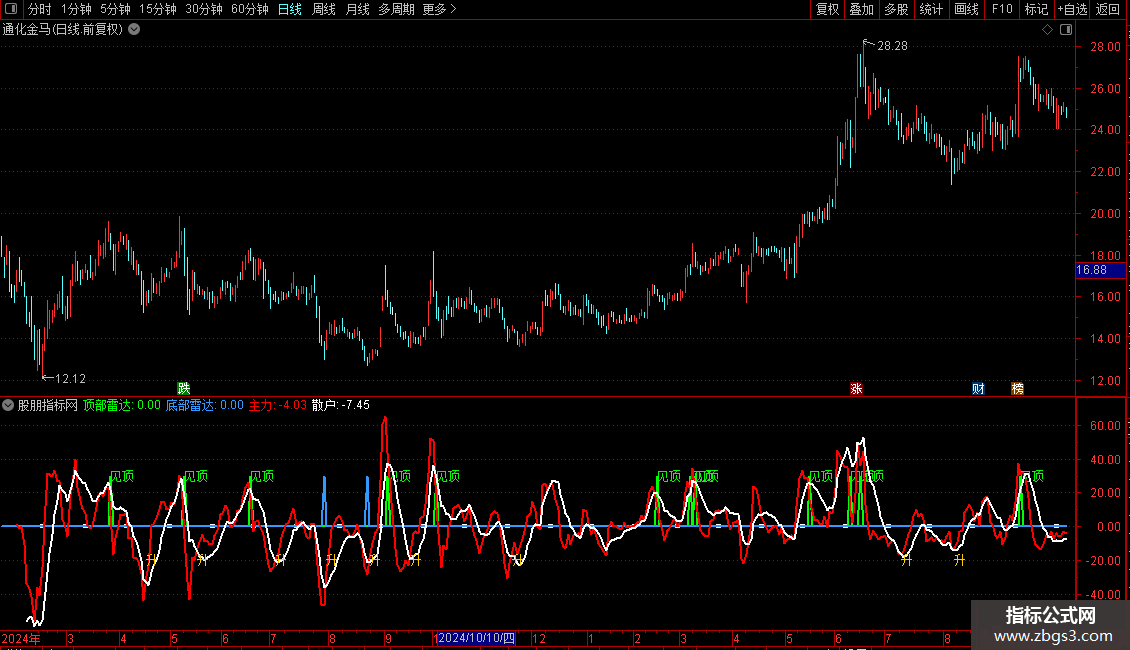Add stock with +自选
1130x650 pixels.
pyautogui.click(x=1072, y=9)
